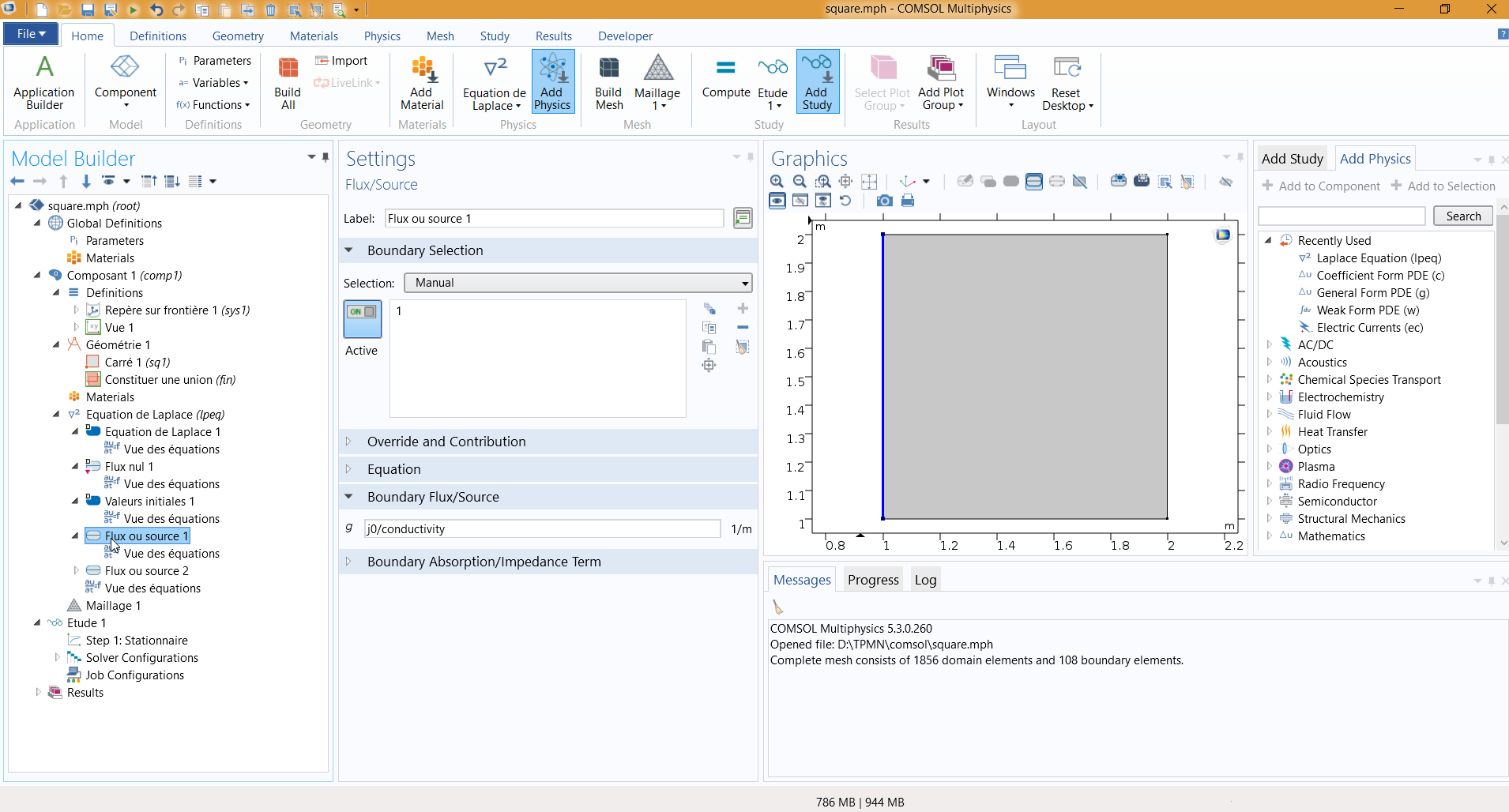Click the Search button in Add Physics
This screenshot has height=812, width=1509.
[x=1463, y=216]
